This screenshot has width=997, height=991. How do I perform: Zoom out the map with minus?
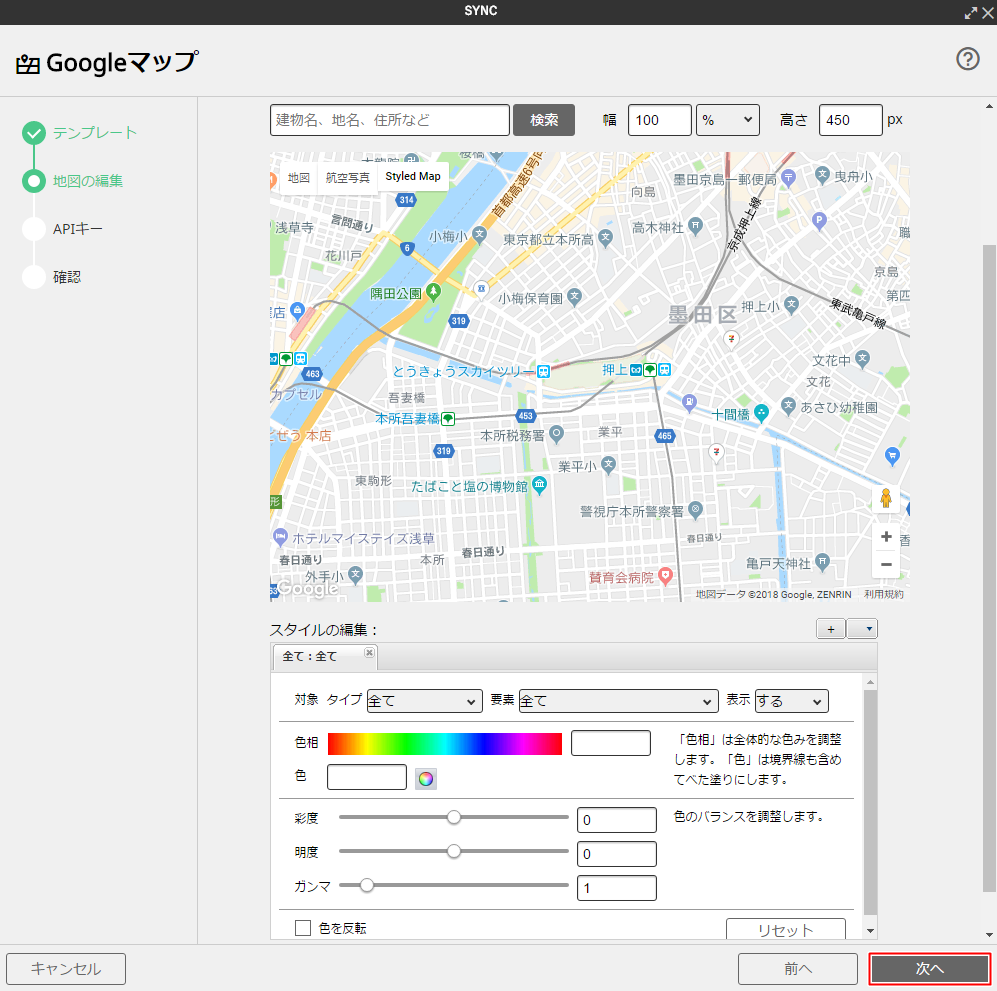[886, 564]
